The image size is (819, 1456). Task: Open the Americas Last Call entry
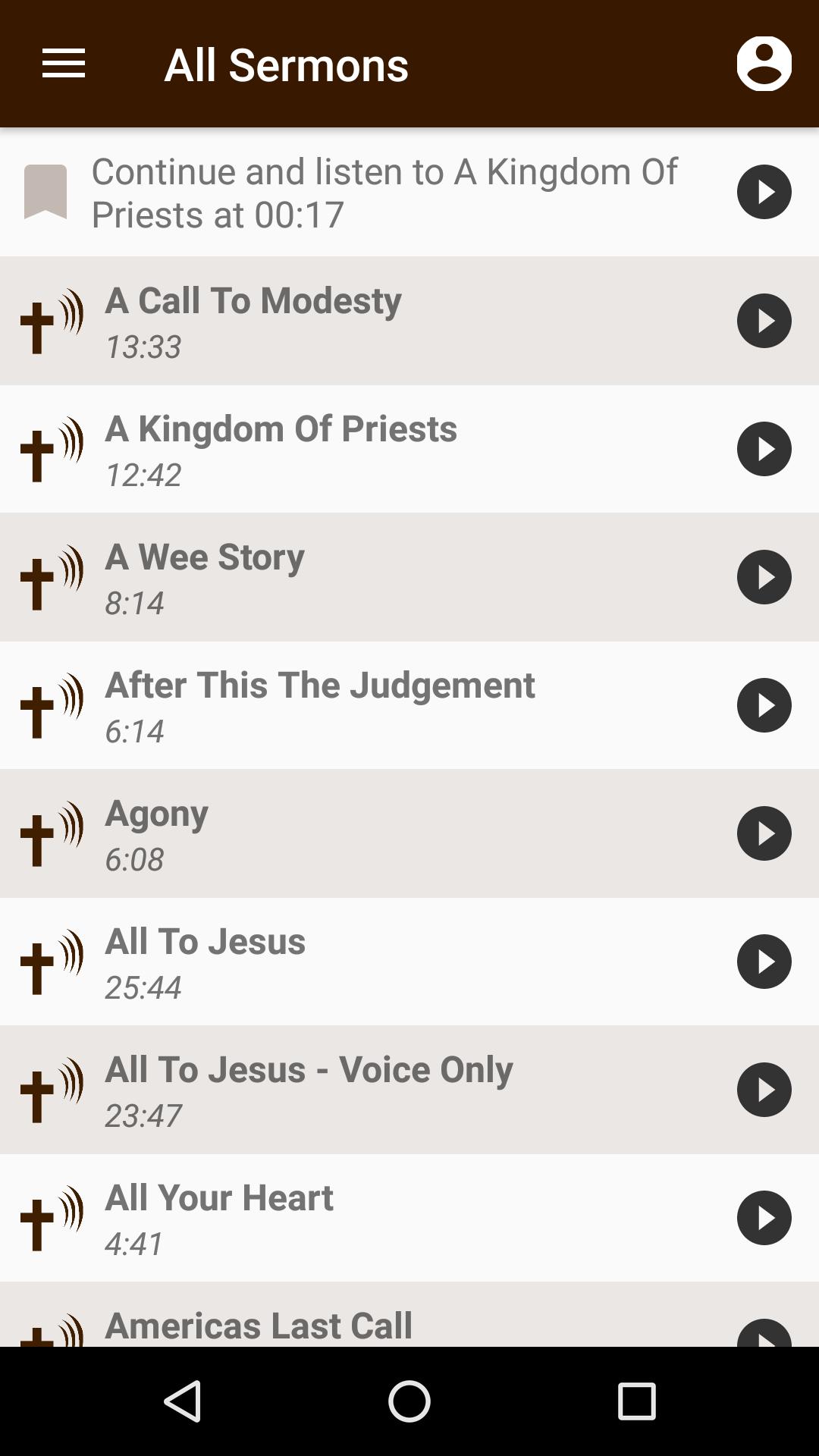coord(259,1326)
